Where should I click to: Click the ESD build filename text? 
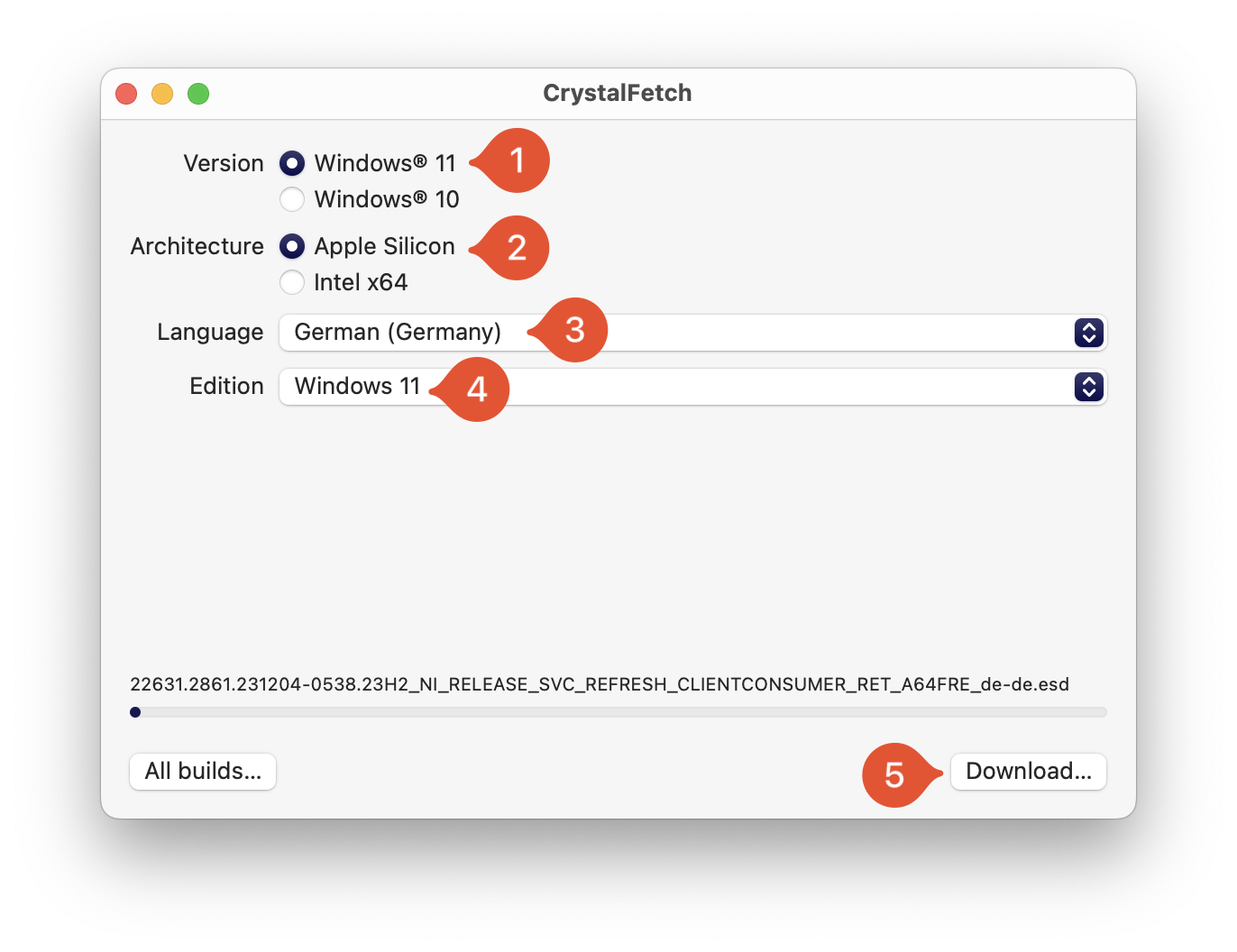[600, 684]
